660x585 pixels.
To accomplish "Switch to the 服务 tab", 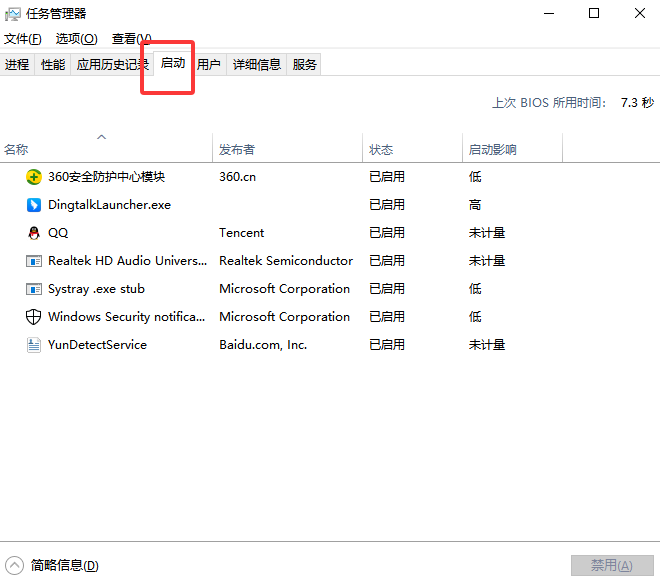I will pos(305,65).
